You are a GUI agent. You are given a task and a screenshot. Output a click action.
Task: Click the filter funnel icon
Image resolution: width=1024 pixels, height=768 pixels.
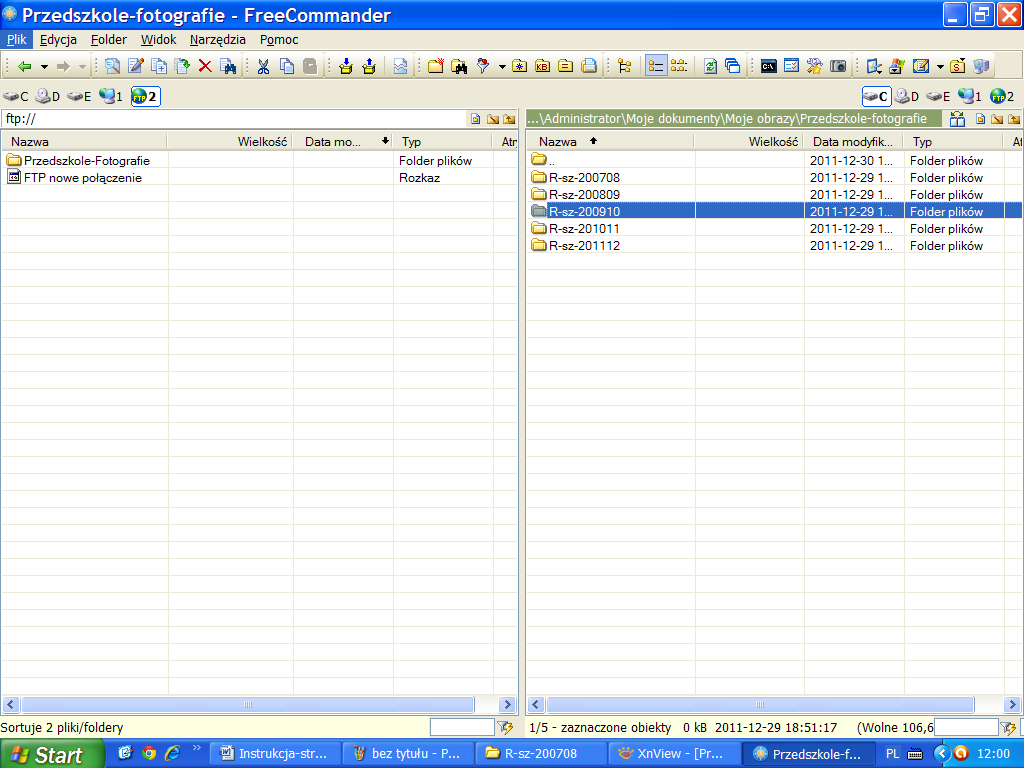(x=483, y=66)
